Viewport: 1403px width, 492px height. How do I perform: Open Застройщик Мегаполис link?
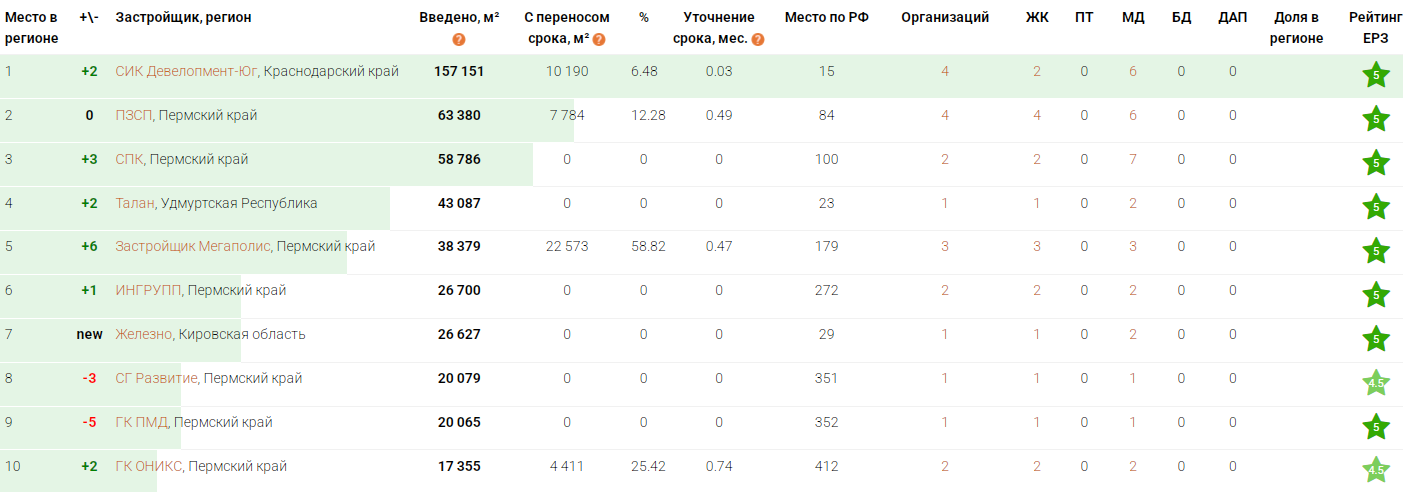(192, 246)
